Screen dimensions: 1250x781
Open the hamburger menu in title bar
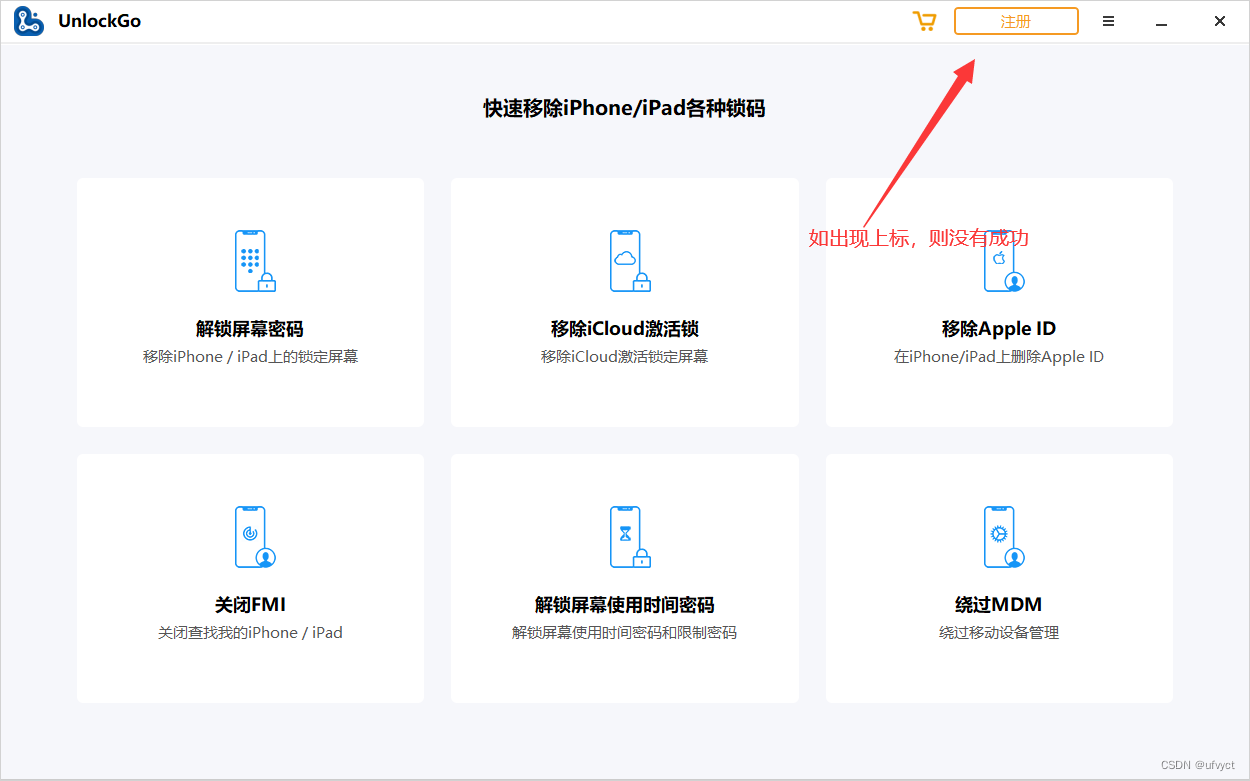(x=1108, y=21)
